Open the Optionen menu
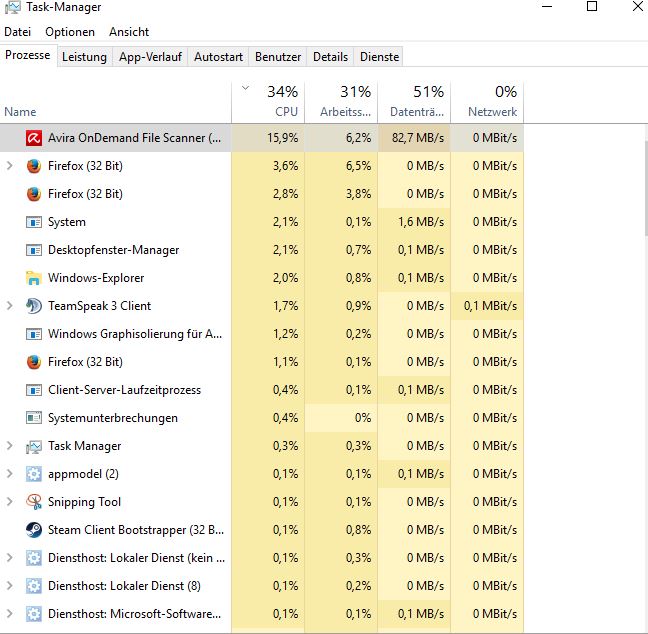Viewport: 648px width, 634px height. click(x=70, y=32)
